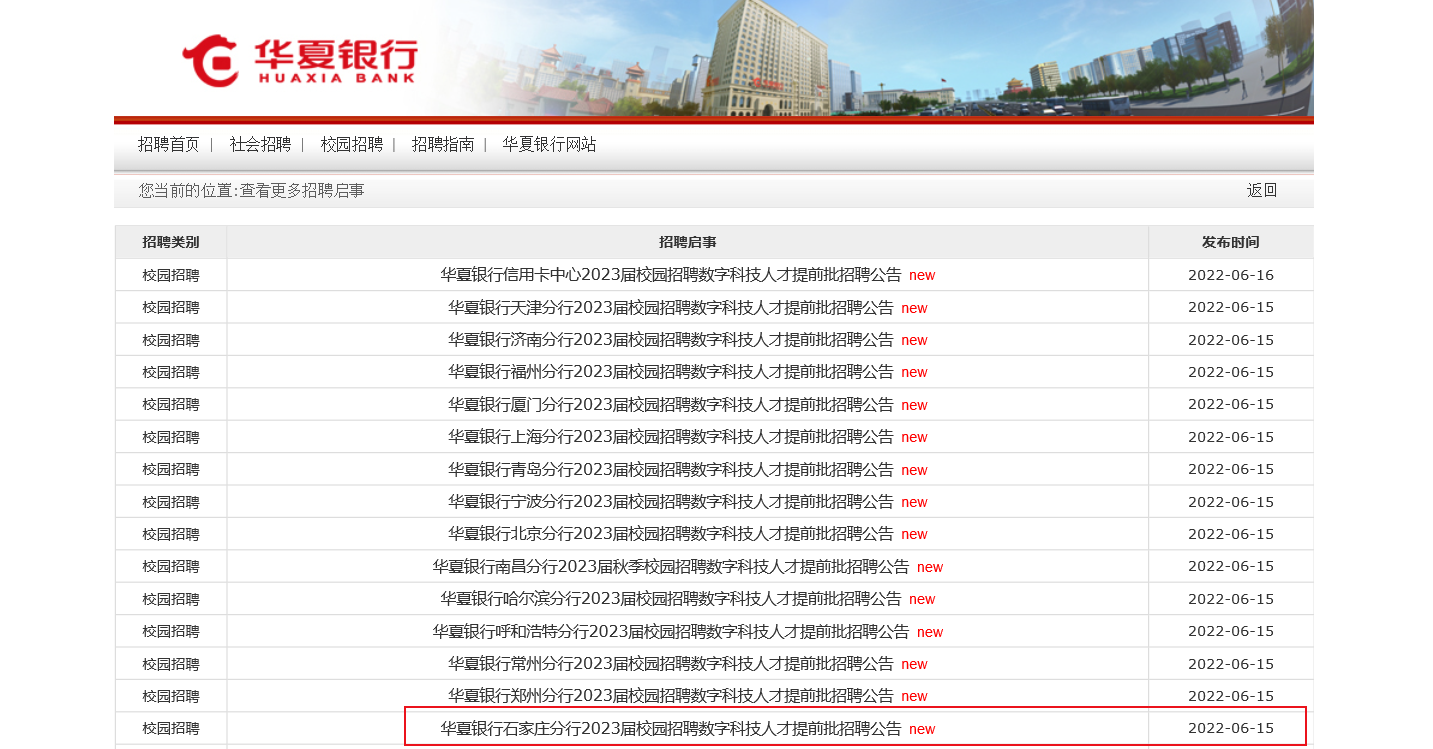
Task: Open 石家庄分行 recruitment announcement
Action: click(671, 728)
